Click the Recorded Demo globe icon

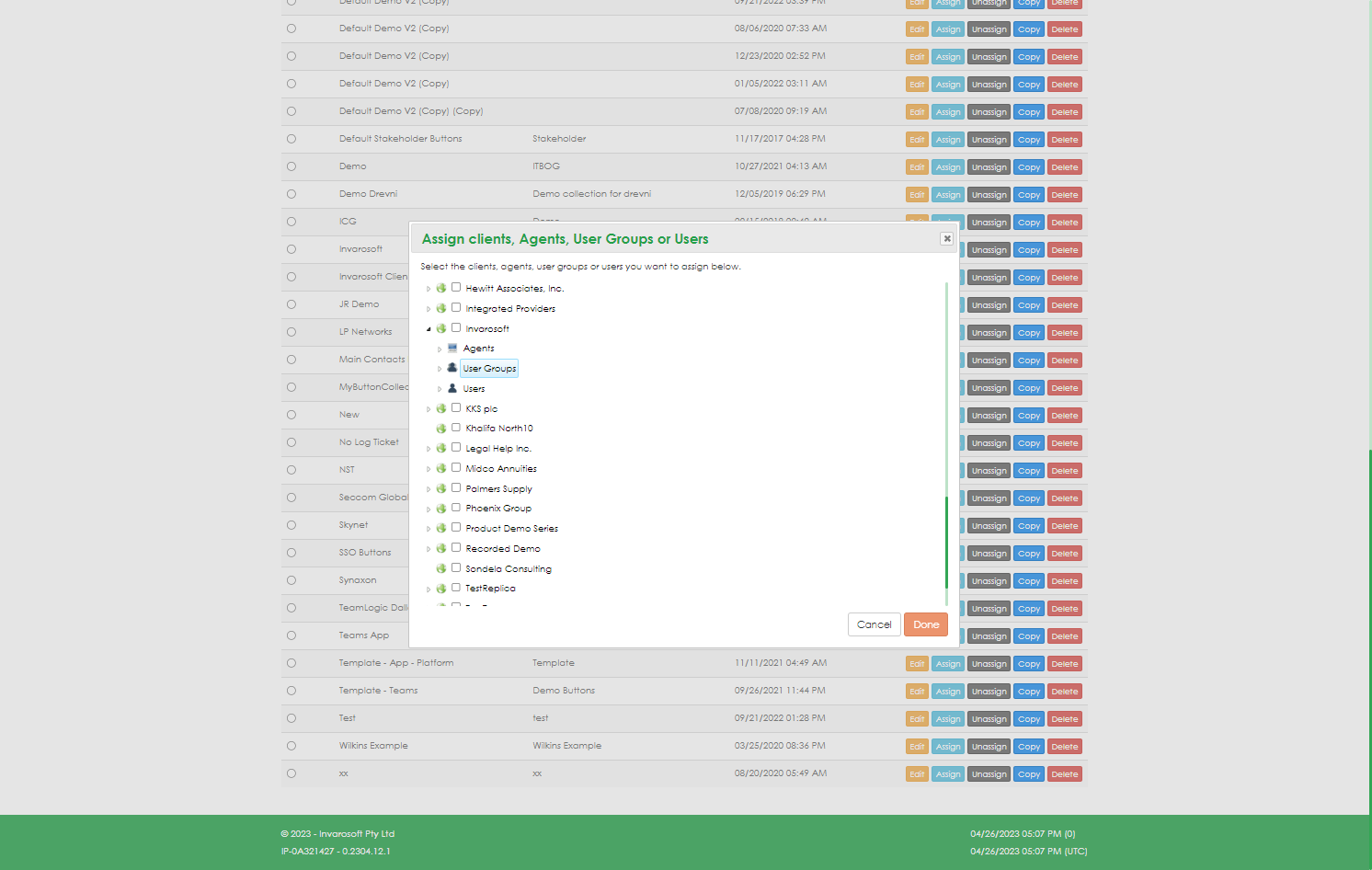pos(441,548)
